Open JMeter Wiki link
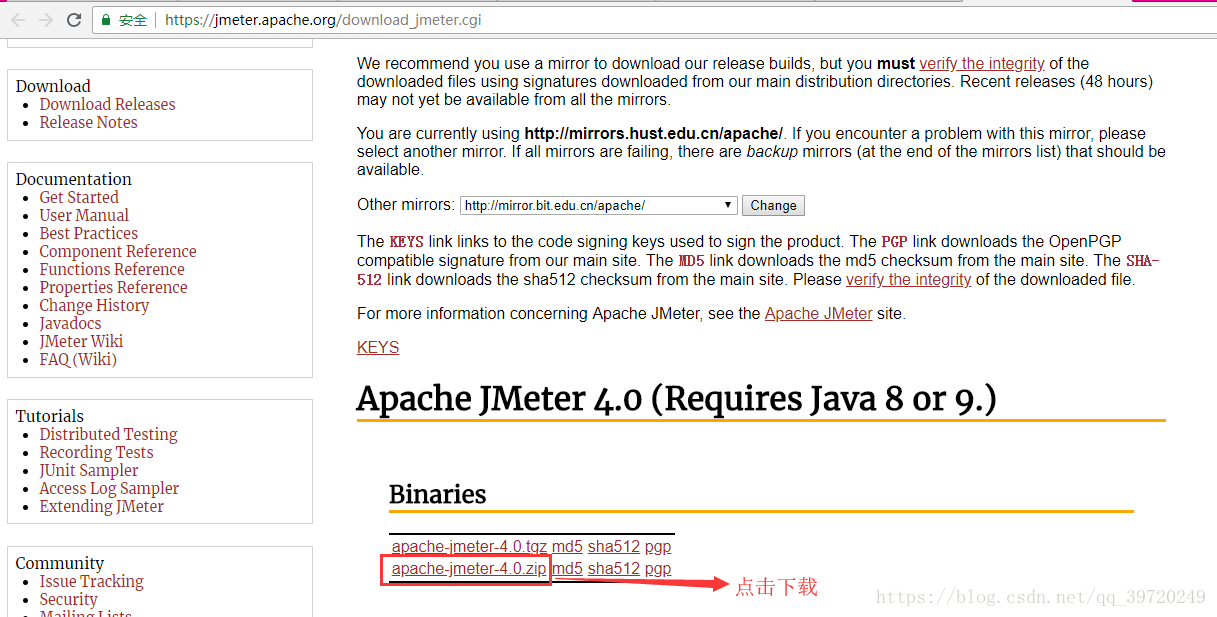Screen dimensions: 1217x617 [x=81, y=341]
